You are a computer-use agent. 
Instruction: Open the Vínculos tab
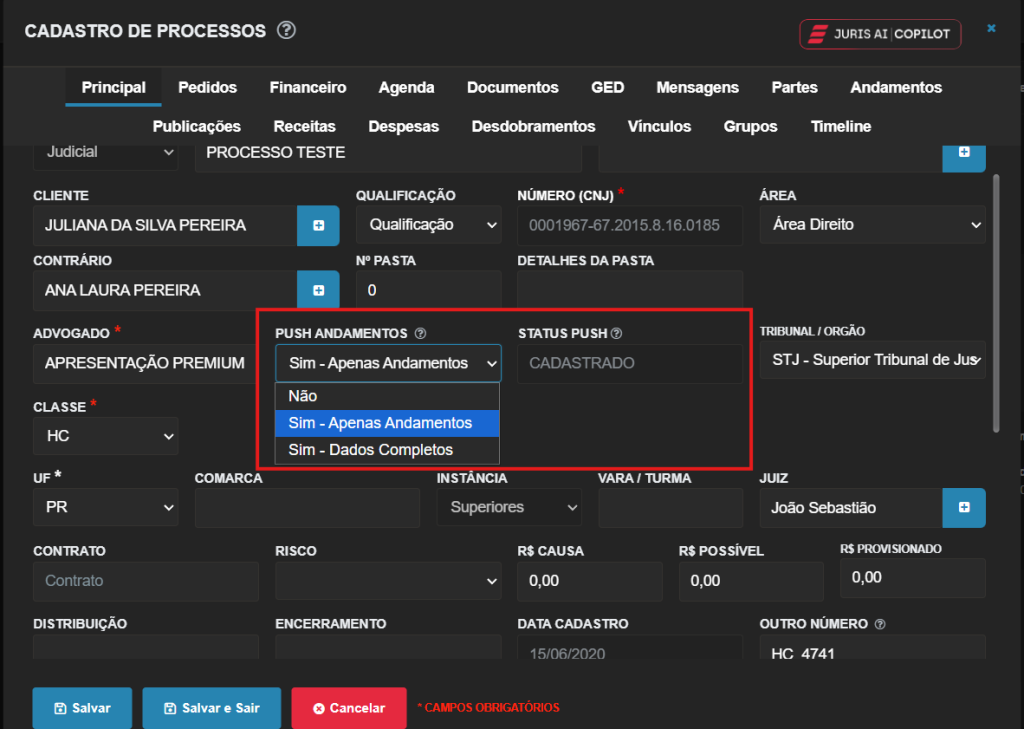tap(659, 127)
